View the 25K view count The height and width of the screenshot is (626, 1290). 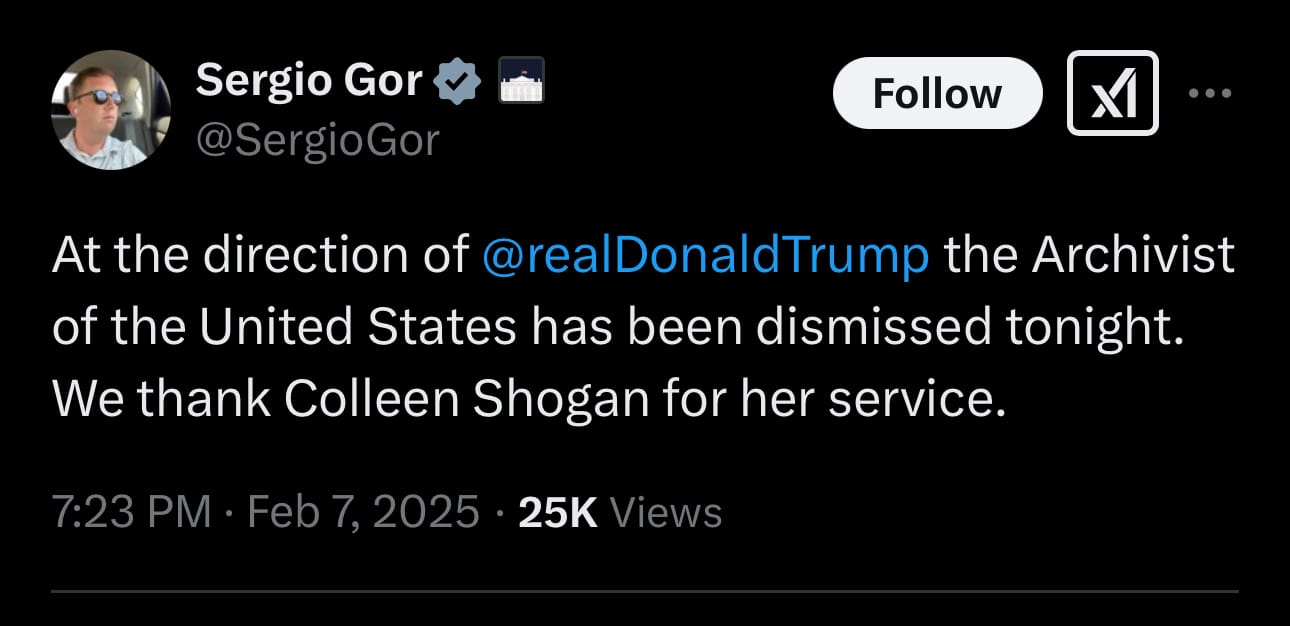[558, 512]
